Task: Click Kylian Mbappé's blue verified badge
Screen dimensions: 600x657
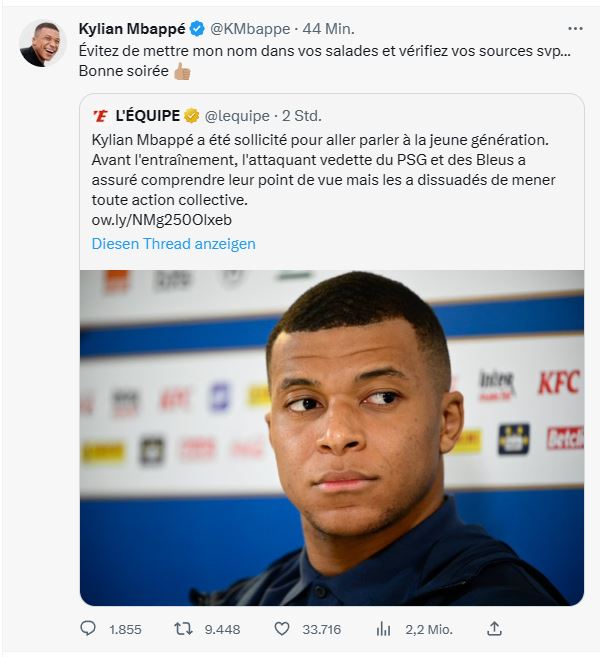Action: pyautogui.click(x=197, y=28)
